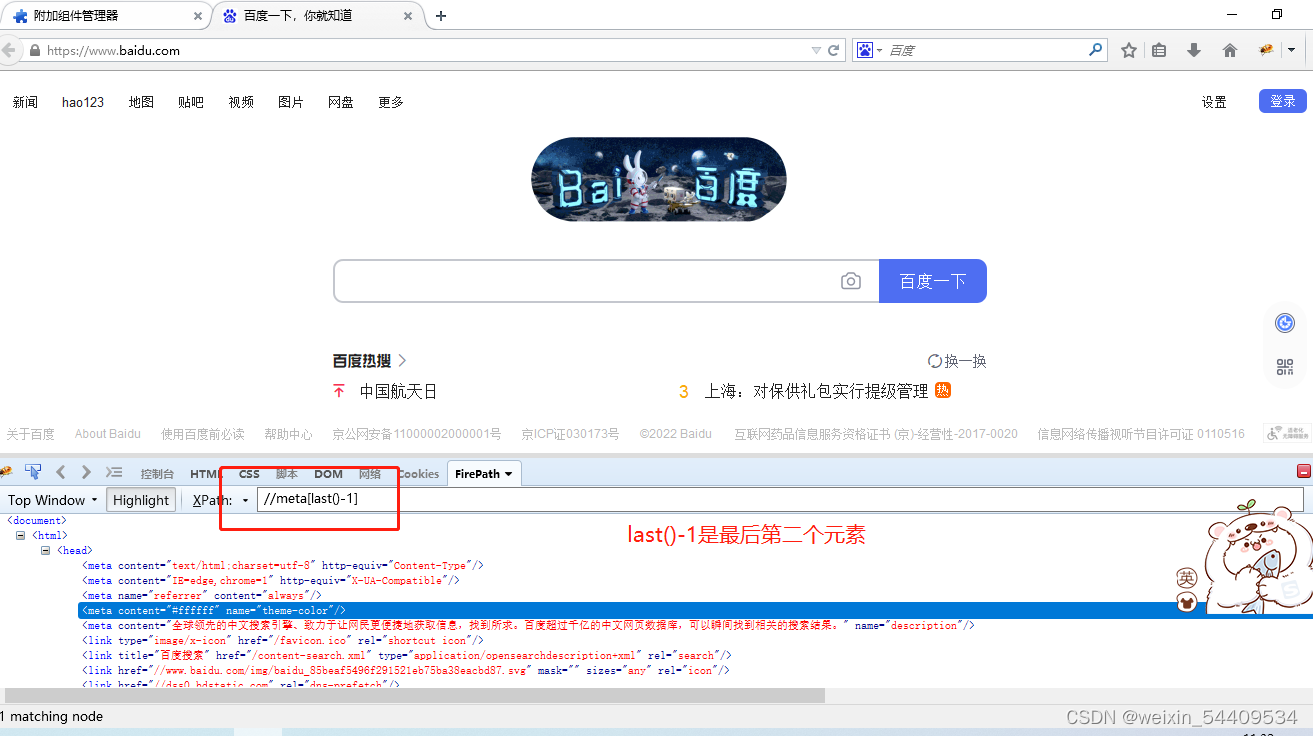1313x736 pixels.
Task: Open the Firebug command line icon
Action: coord(114,472)
